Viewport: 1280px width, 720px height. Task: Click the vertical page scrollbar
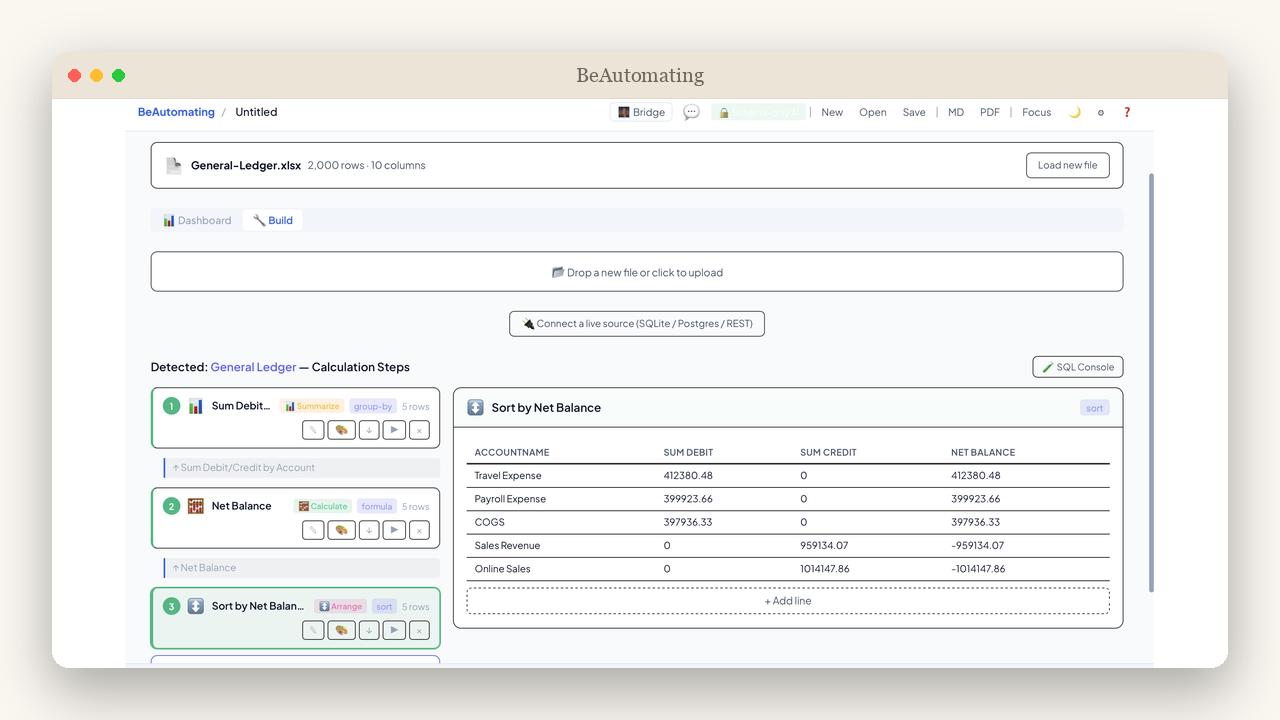[x=1151, y=382]
